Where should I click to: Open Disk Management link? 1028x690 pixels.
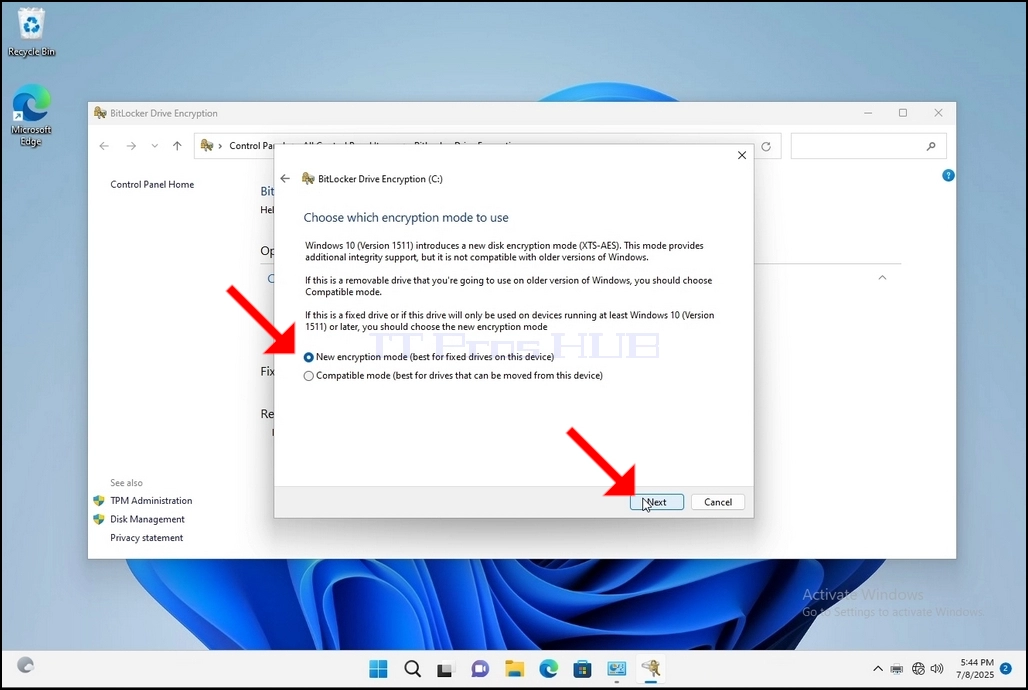[x=148, y=519]
